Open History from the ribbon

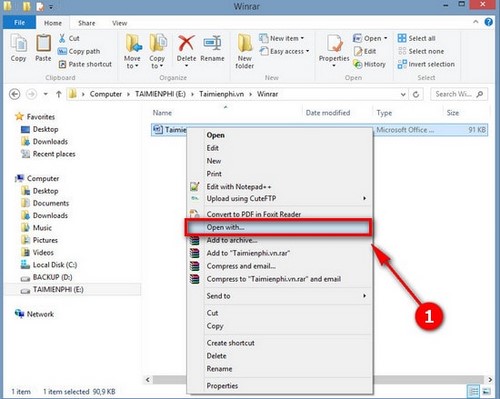pos(369,64)
